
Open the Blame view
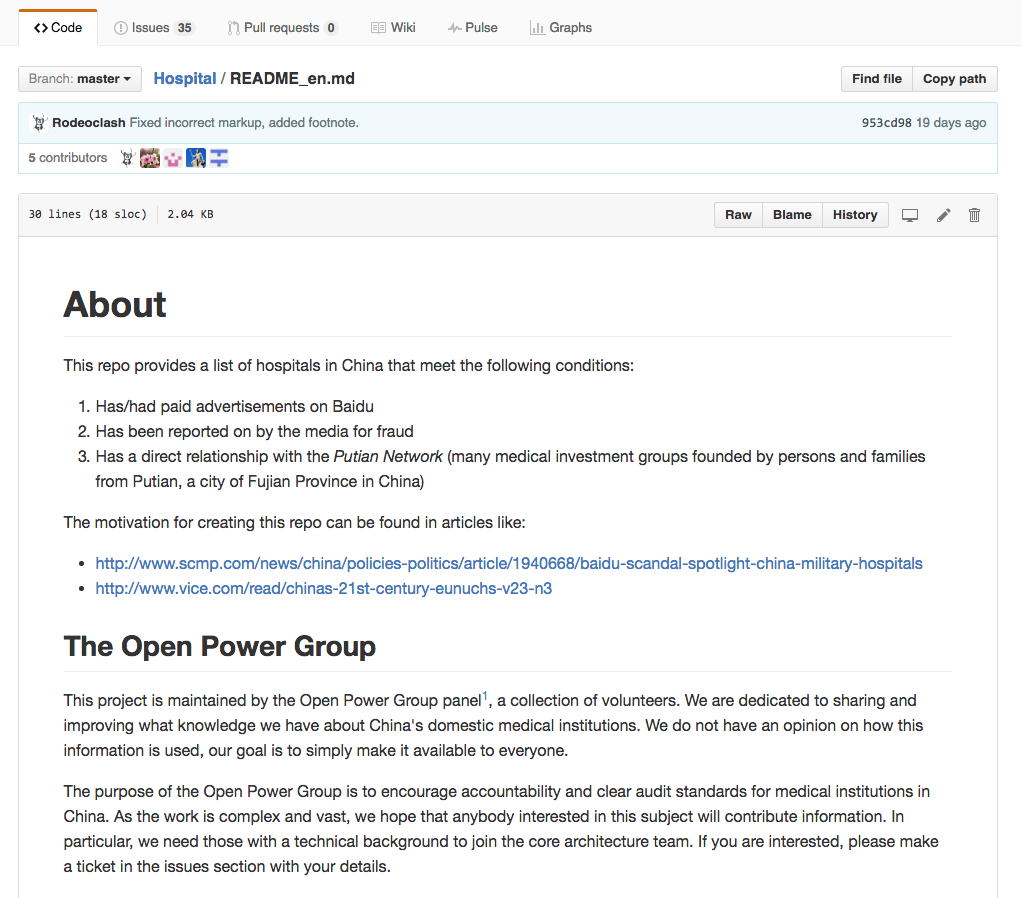(792, 215)
